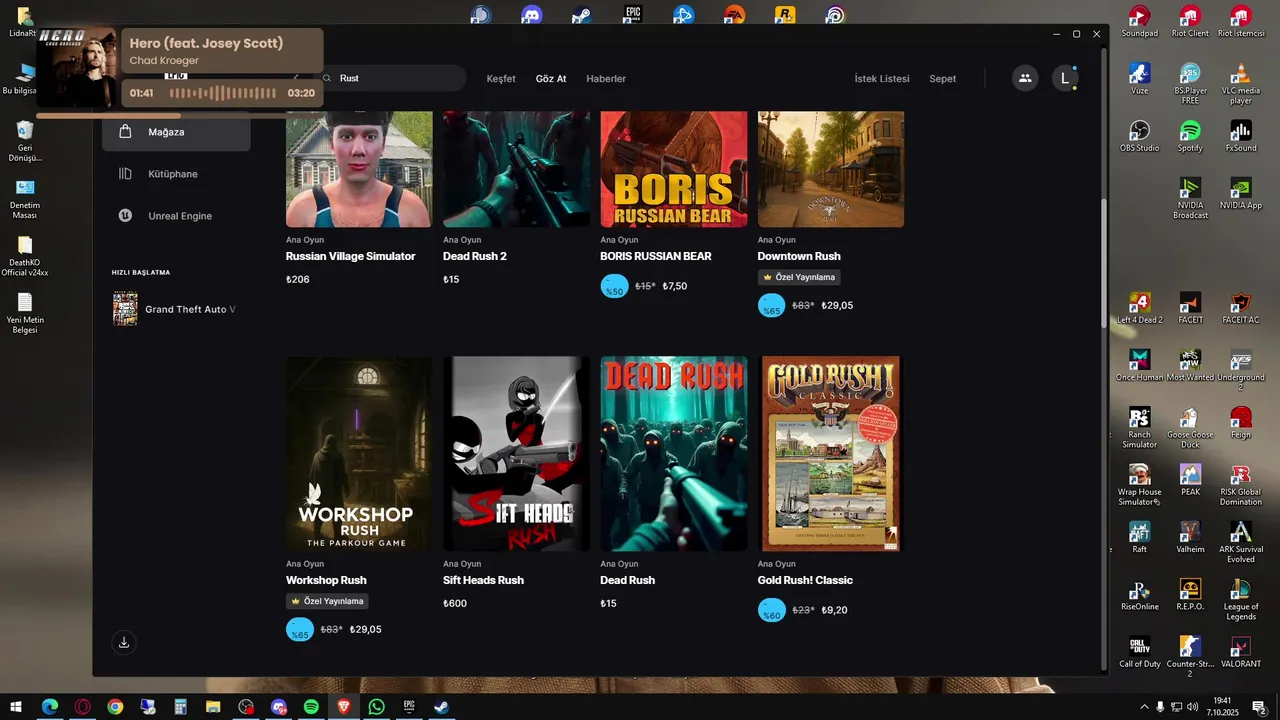
Task: Open EA app desktop shortcut
Action: tap(735, 15)
